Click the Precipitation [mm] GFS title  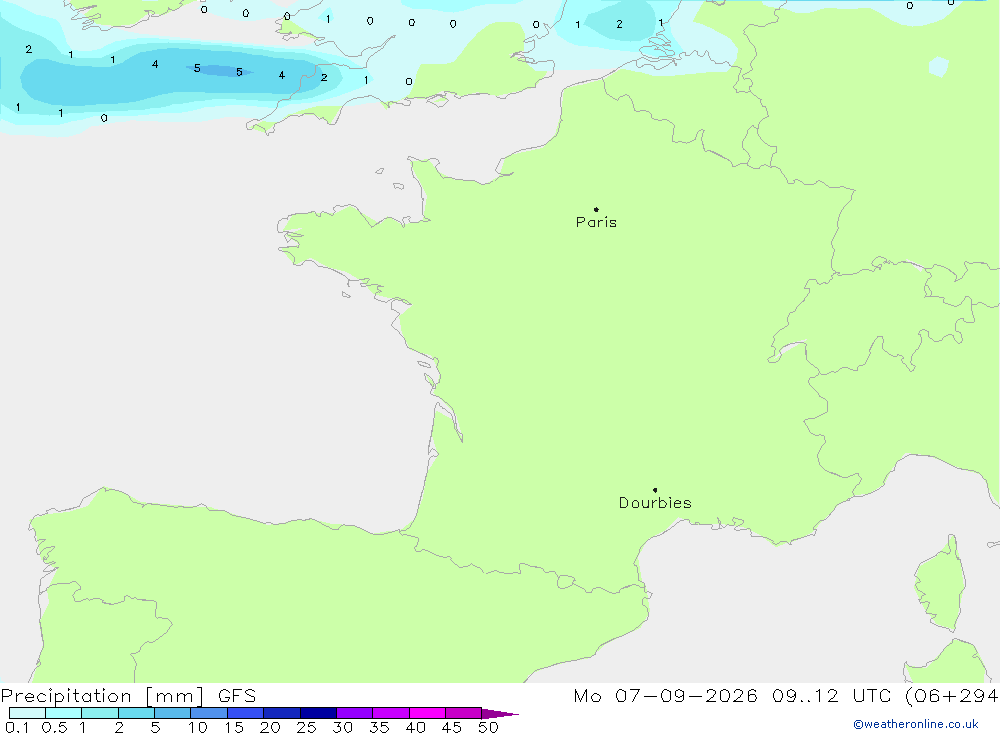coord(128,695)
